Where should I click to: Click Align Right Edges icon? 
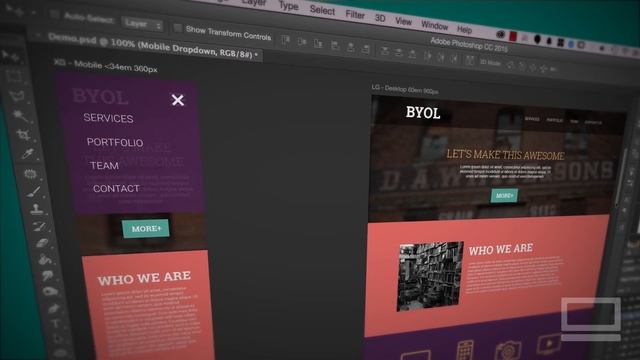[x=366, y=49]
